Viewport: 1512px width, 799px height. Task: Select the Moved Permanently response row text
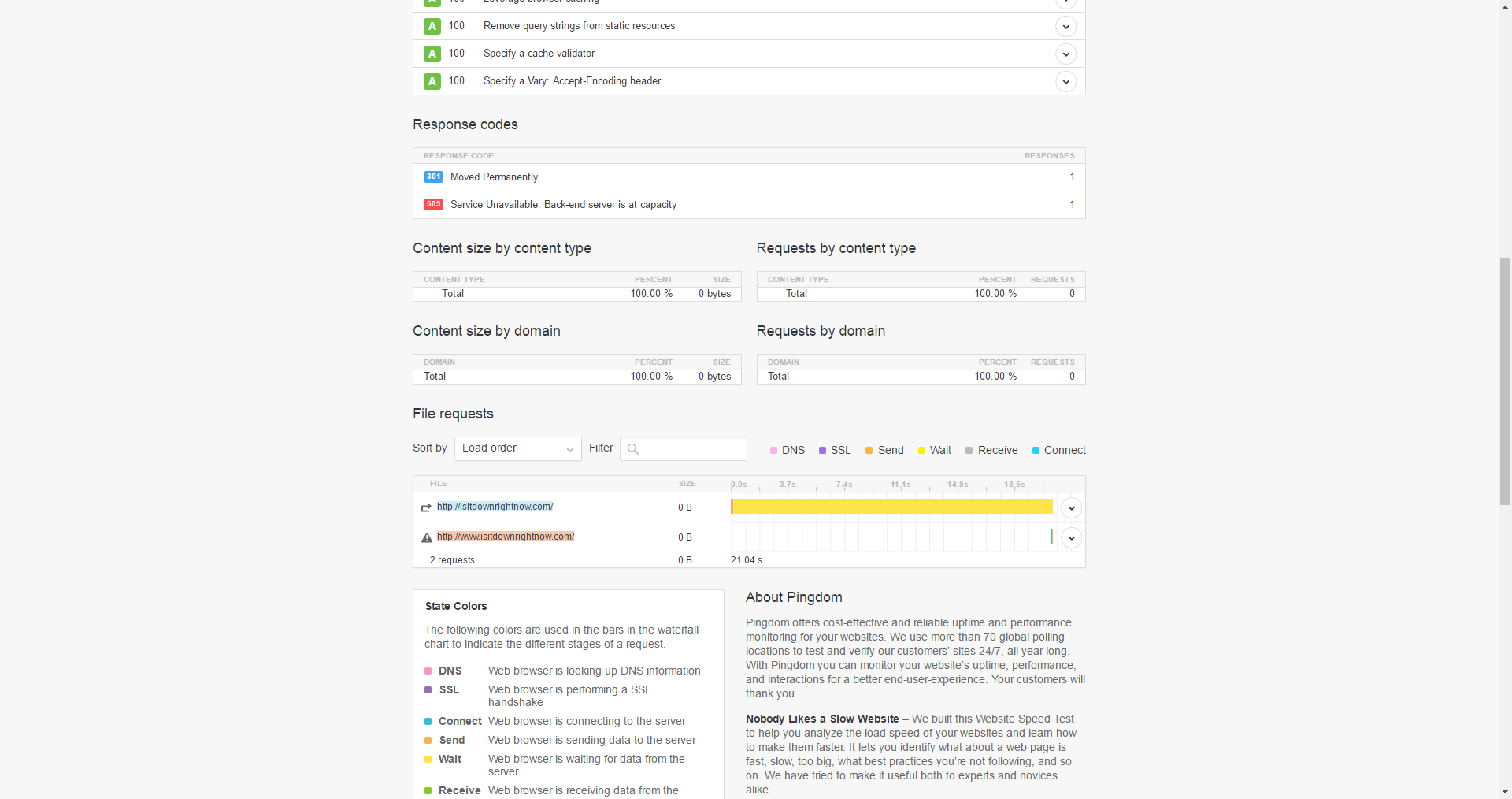point(494,177)
